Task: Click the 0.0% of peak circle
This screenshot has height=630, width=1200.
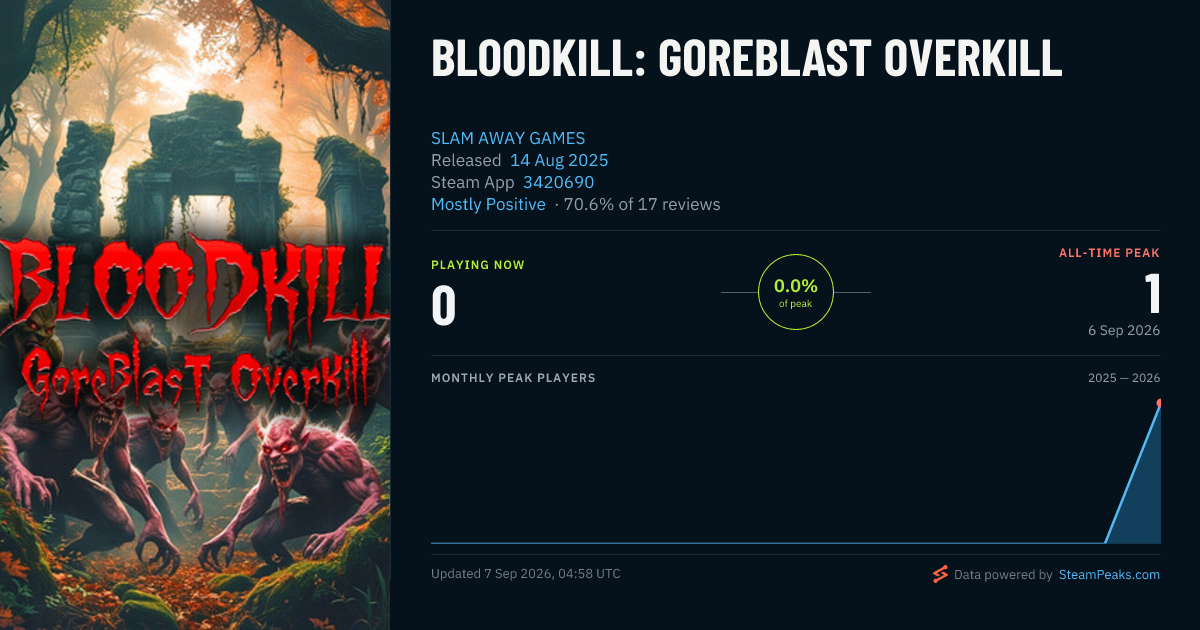Action: (x=796, y=292)
